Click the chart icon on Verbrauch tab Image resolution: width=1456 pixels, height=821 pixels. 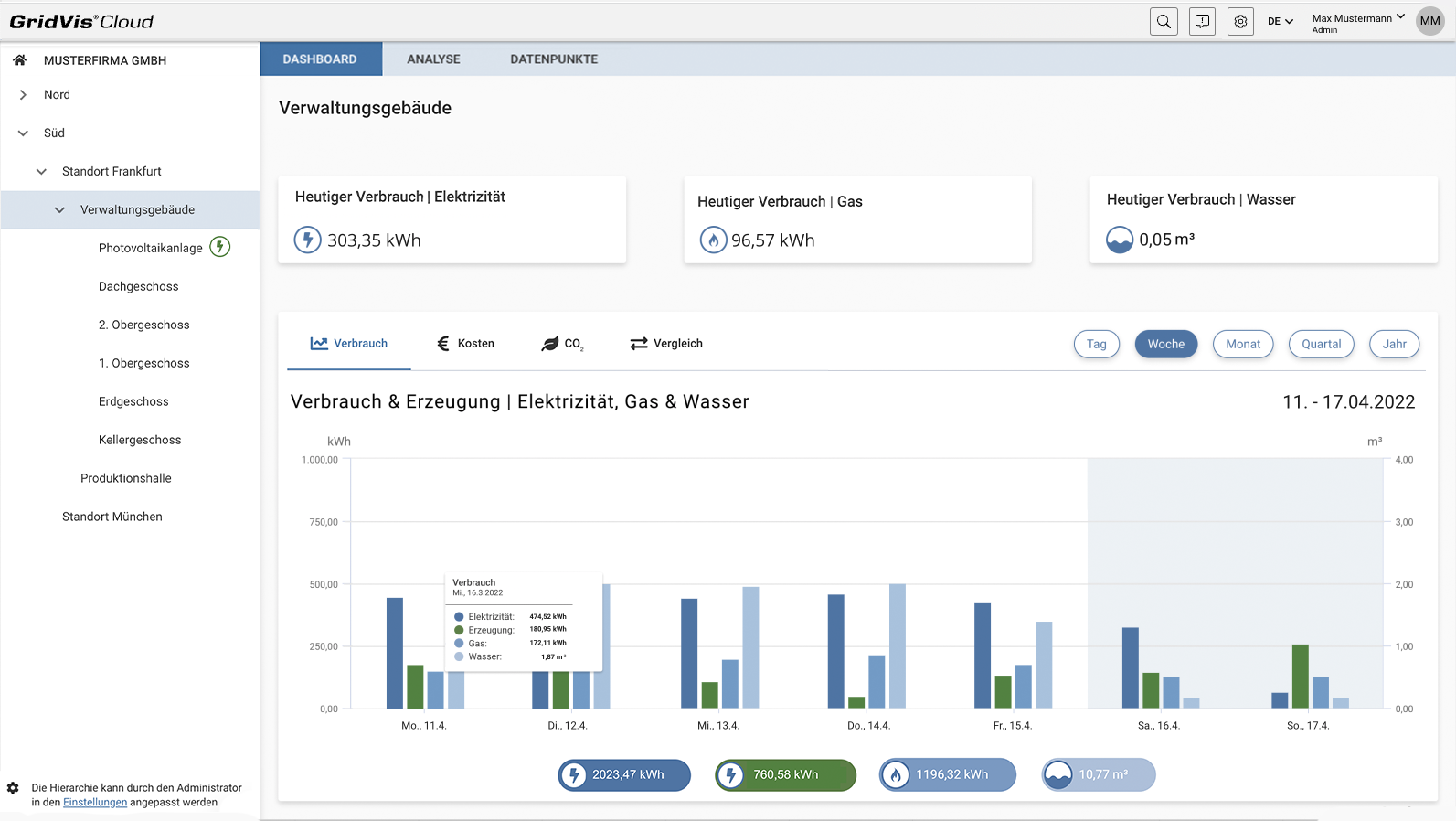tap(319, 344)
